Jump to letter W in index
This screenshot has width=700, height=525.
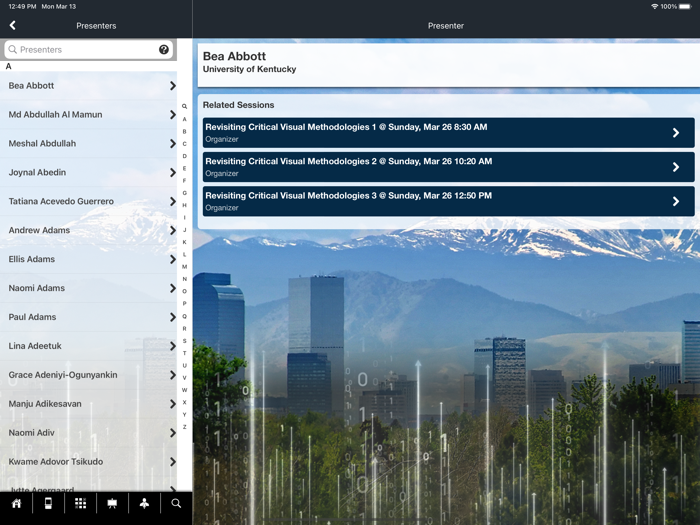click(x=184, y=390)
